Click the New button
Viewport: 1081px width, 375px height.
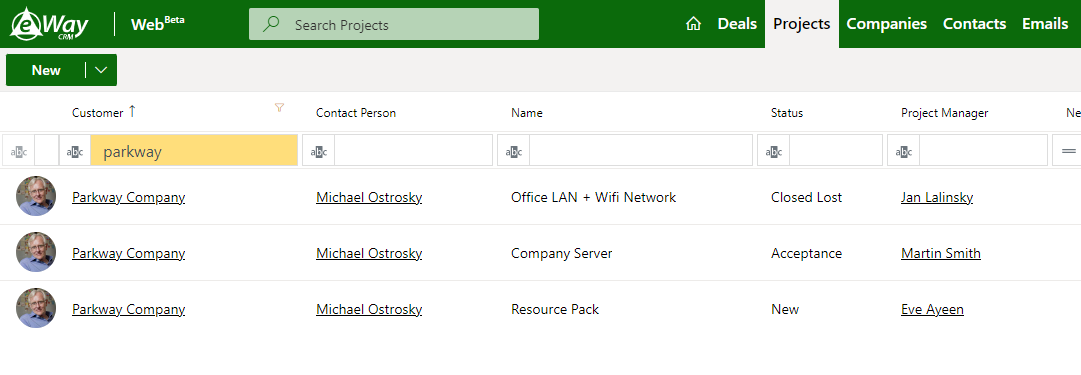[46, 70]
